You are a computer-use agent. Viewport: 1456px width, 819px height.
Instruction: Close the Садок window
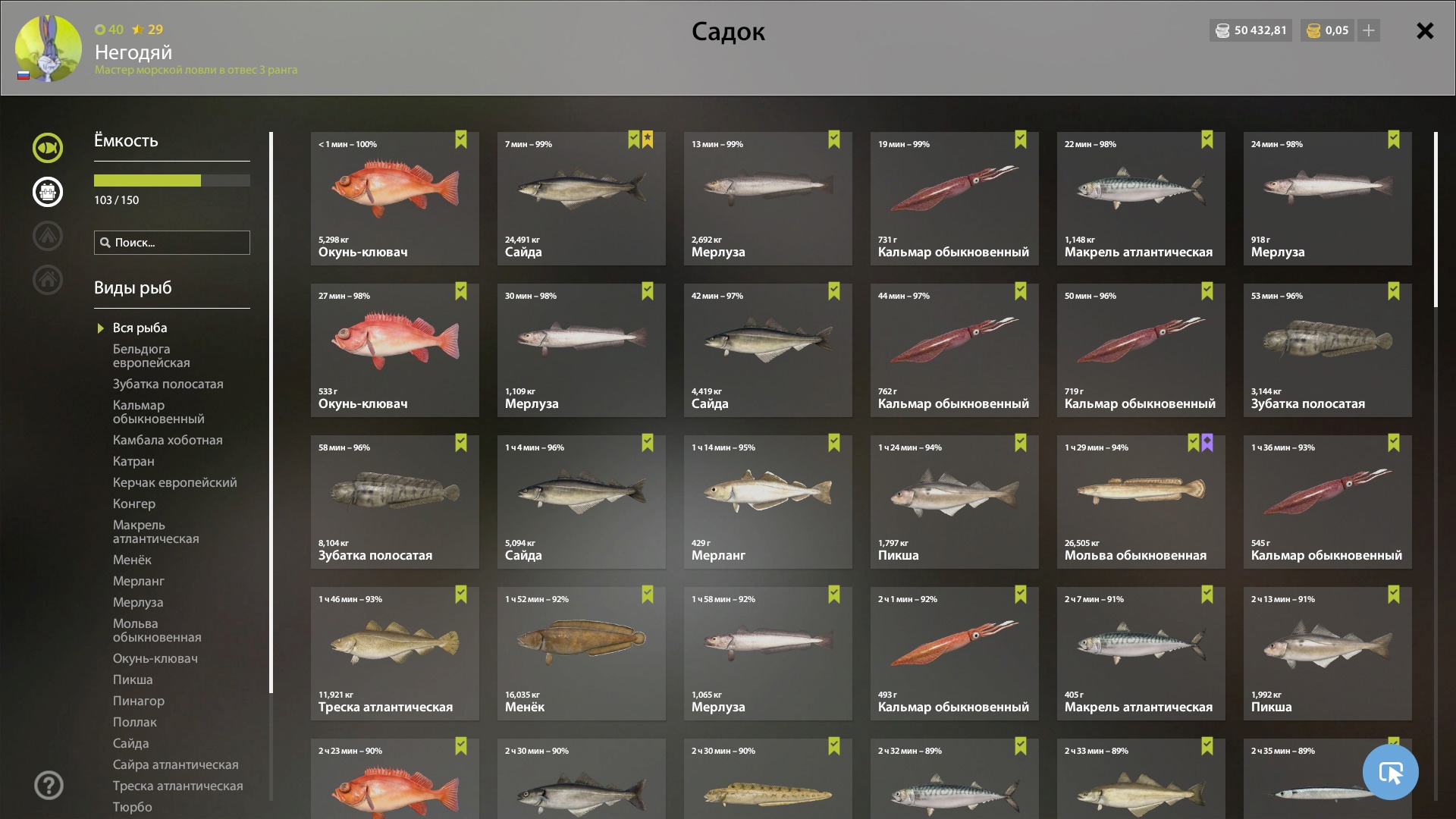coord(1425,30)
